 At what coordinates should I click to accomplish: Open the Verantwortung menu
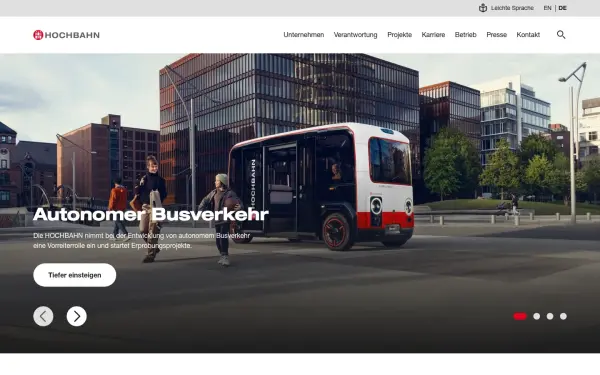(355, 35)
